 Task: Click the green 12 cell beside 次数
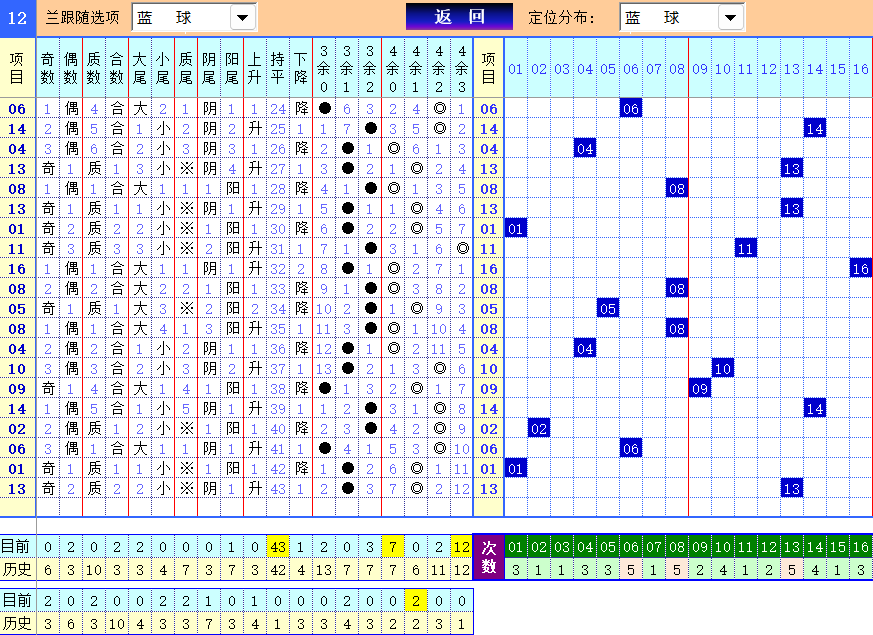pyautogui.click(x=769, y=547)
